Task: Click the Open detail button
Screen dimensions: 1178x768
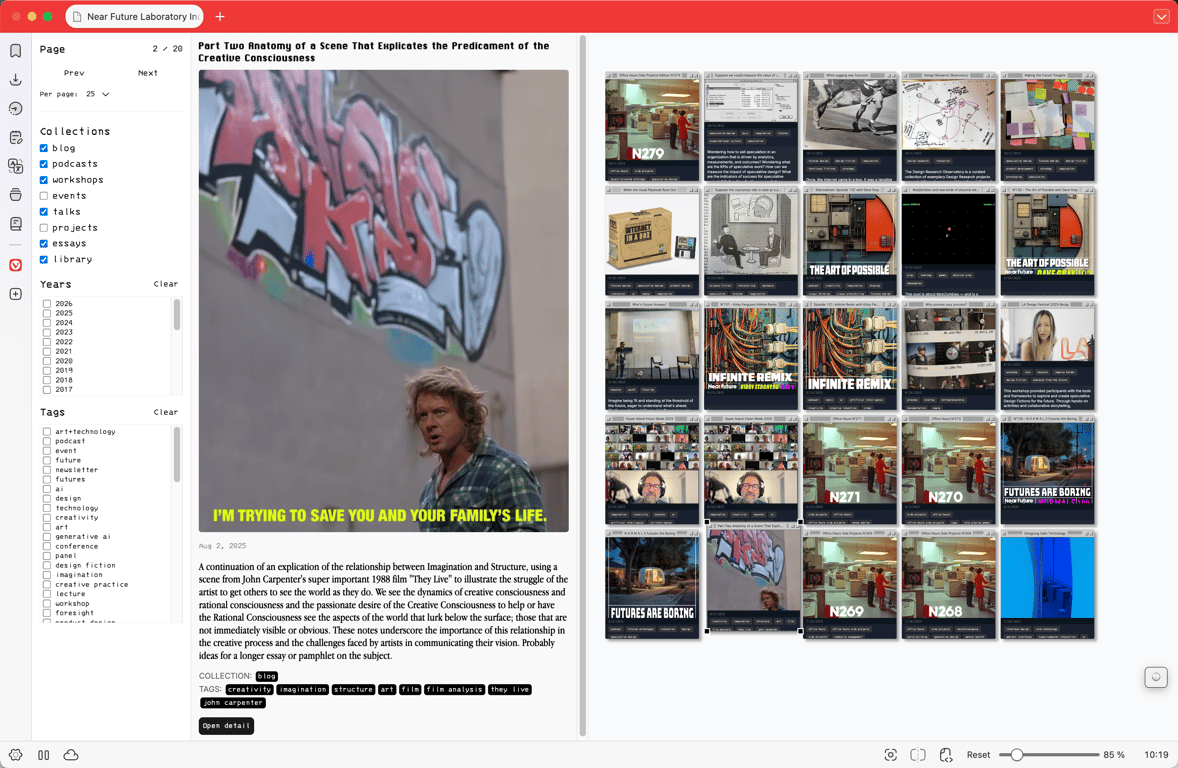Action: coord(226,726)
